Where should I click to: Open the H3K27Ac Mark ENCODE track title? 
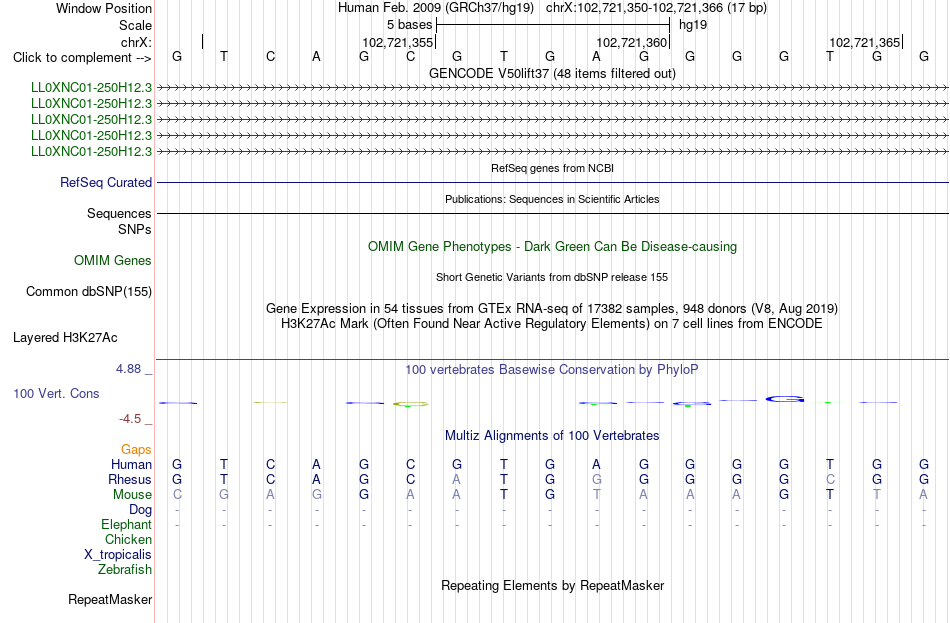pos(552,324)
